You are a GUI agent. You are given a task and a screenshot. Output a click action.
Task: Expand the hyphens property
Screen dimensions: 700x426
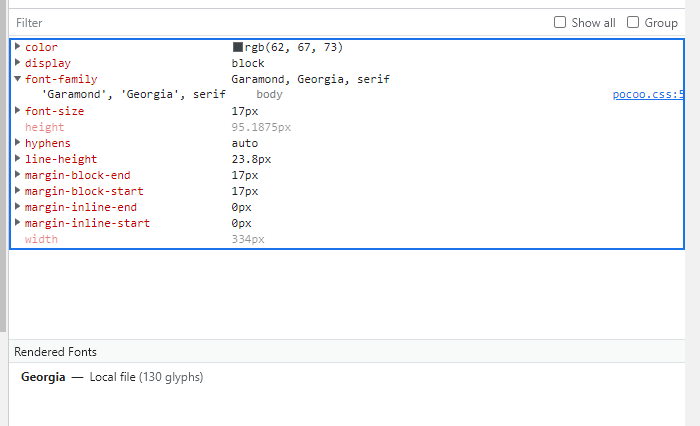point(17,142)
